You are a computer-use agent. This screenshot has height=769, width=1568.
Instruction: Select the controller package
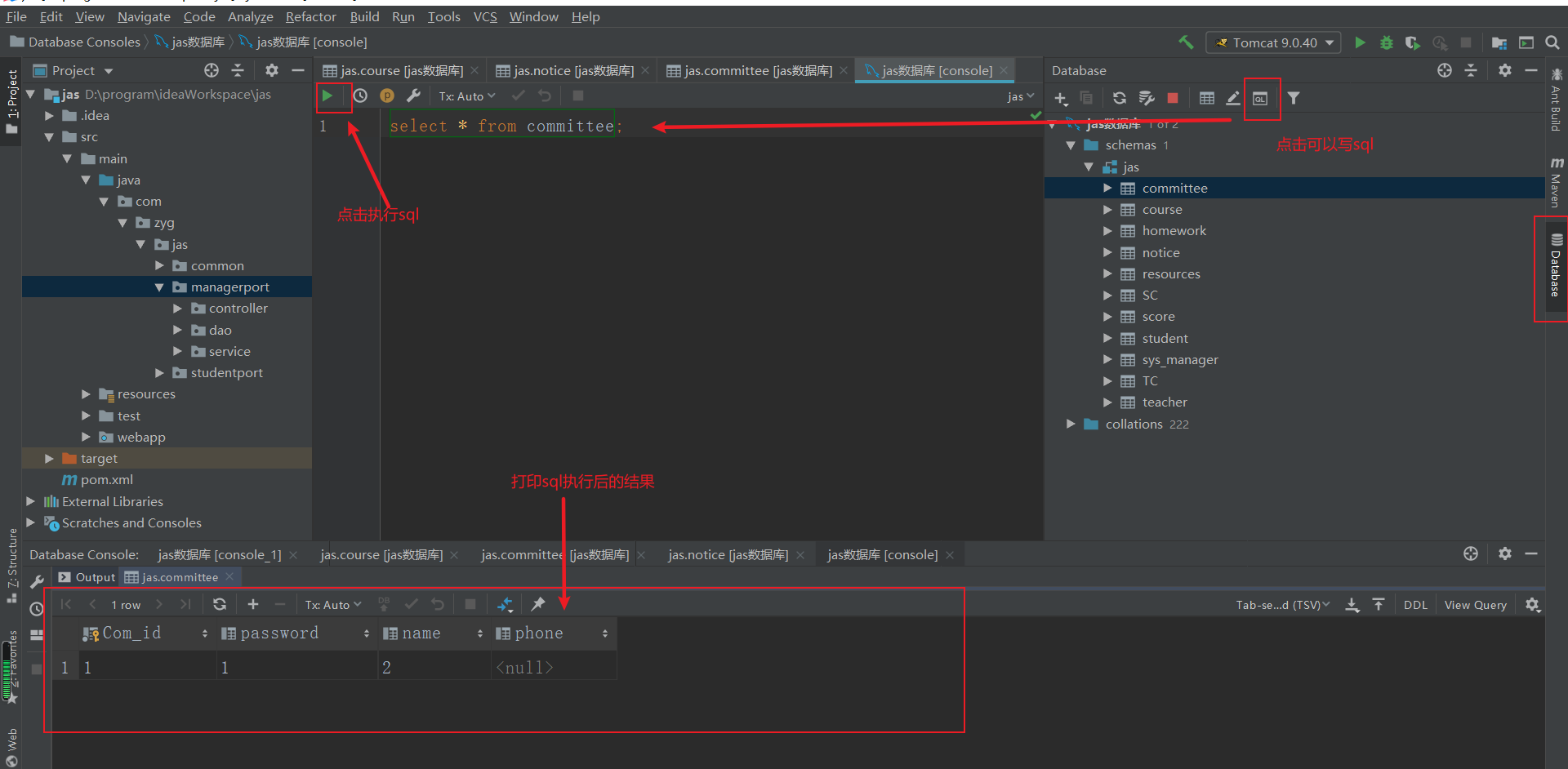[238, 309]
